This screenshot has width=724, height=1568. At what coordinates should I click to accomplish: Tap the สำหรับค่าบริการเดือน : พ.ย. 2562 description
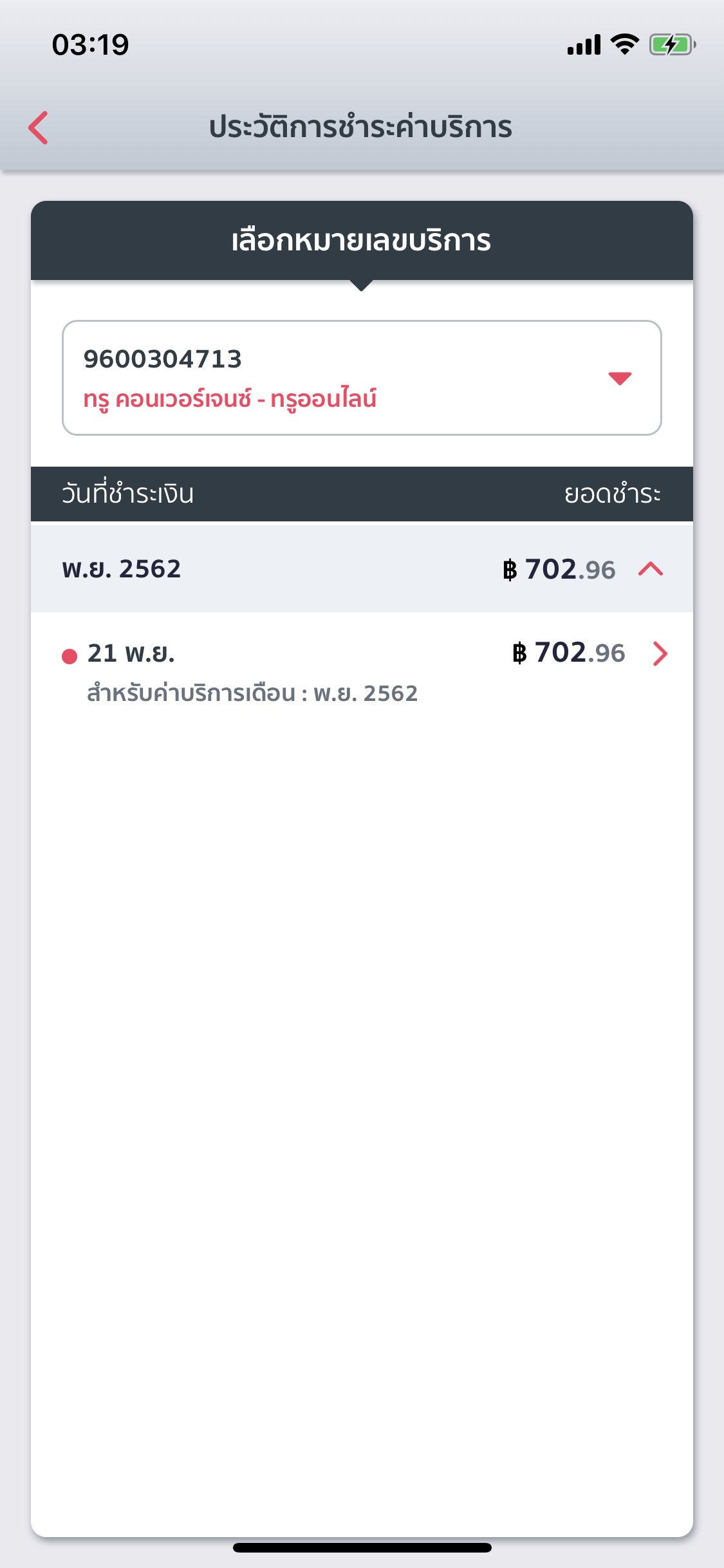point(252,693)
